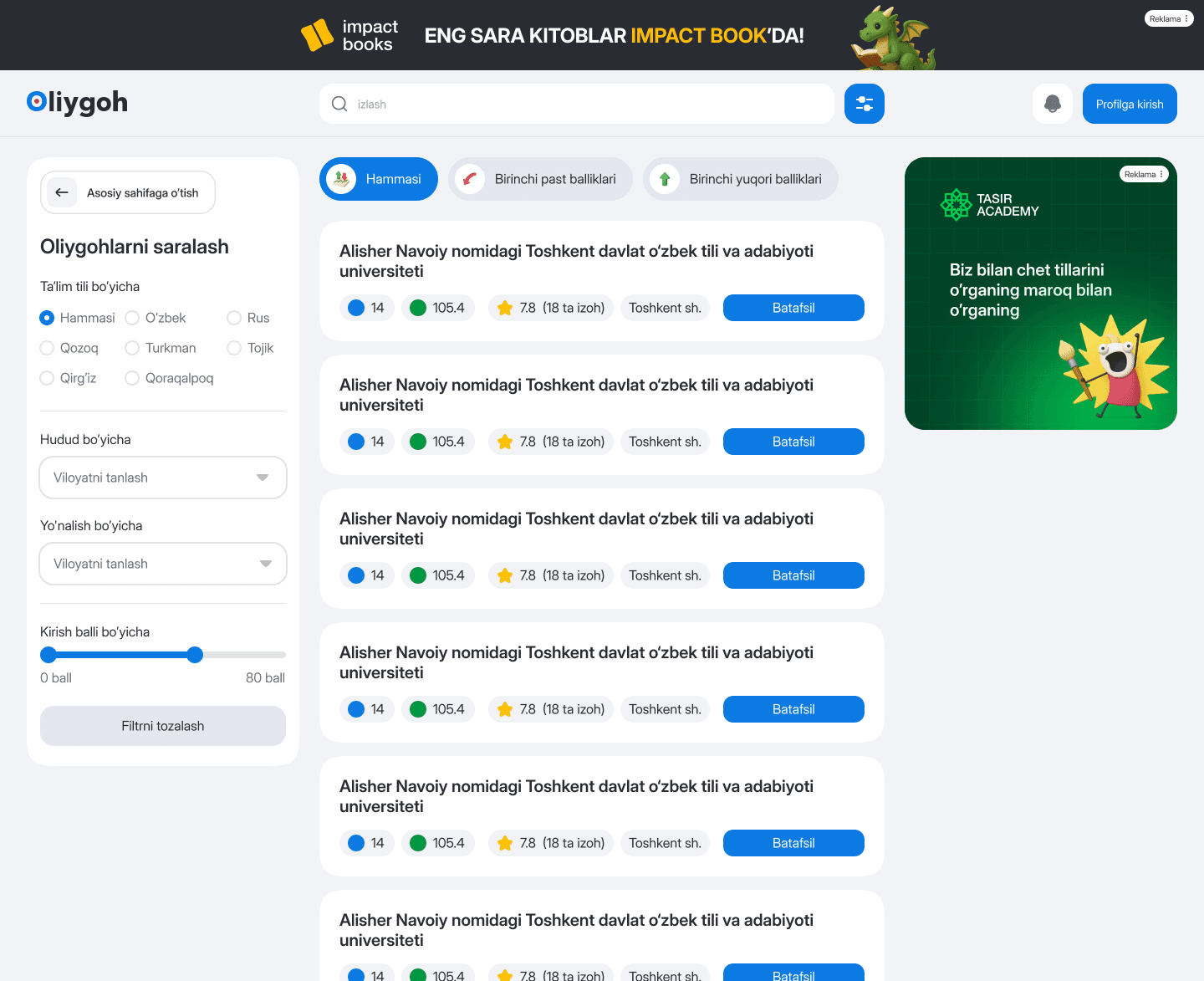Click the izlash search input field

pyautogui.click(x=585, y=104)
